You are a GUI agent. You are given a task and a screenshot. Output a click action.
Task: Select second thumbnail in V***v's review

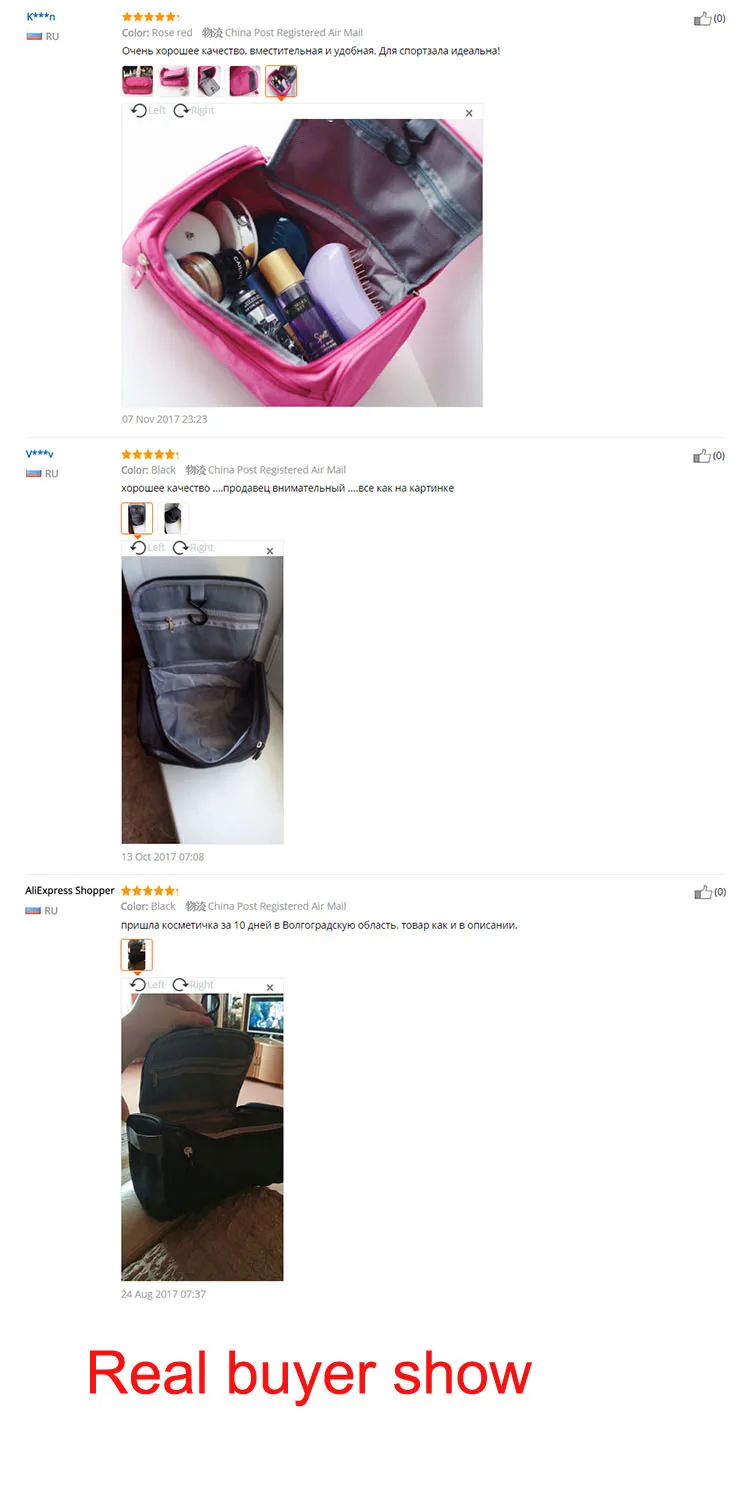[173, 518]
